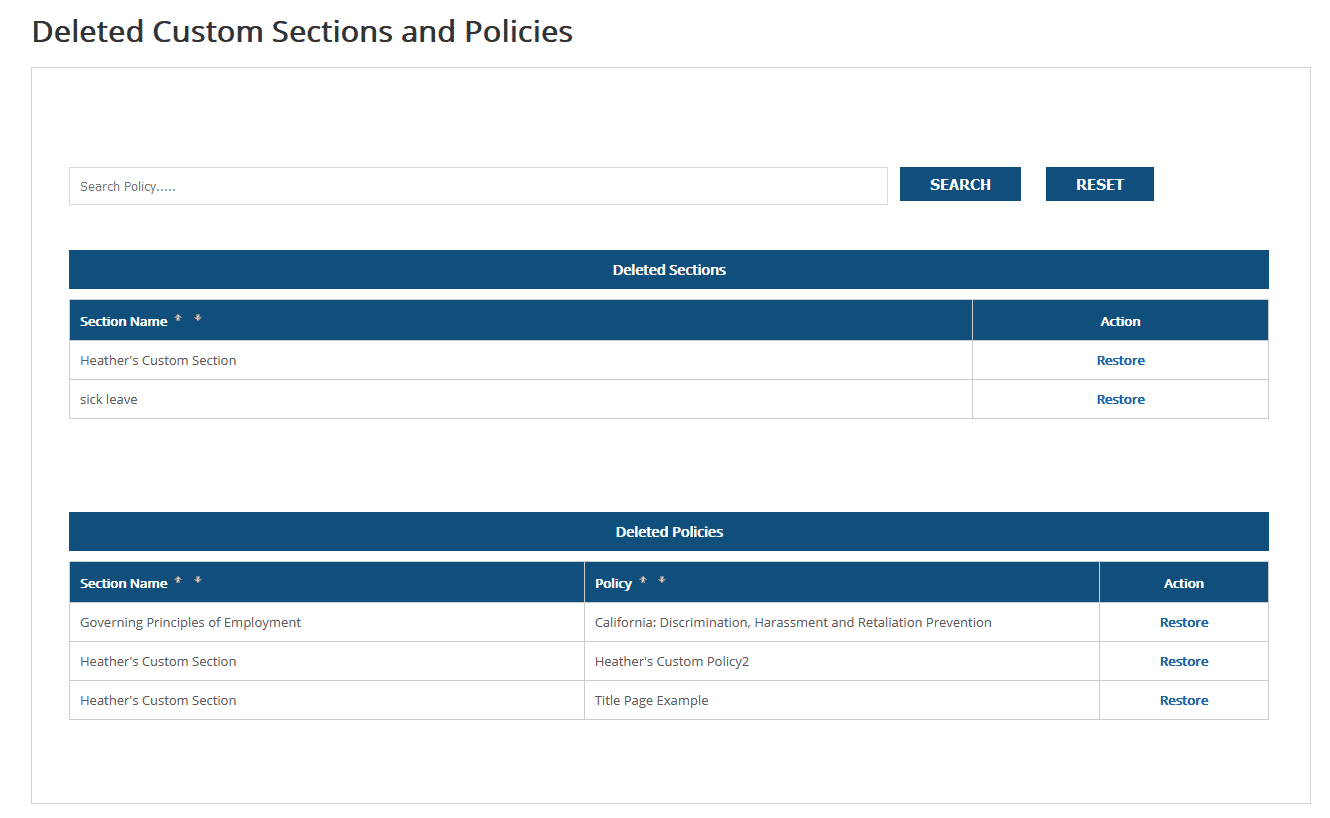Select 'Heather's Custom Section' in Deleted Sections table

[520, 360]
